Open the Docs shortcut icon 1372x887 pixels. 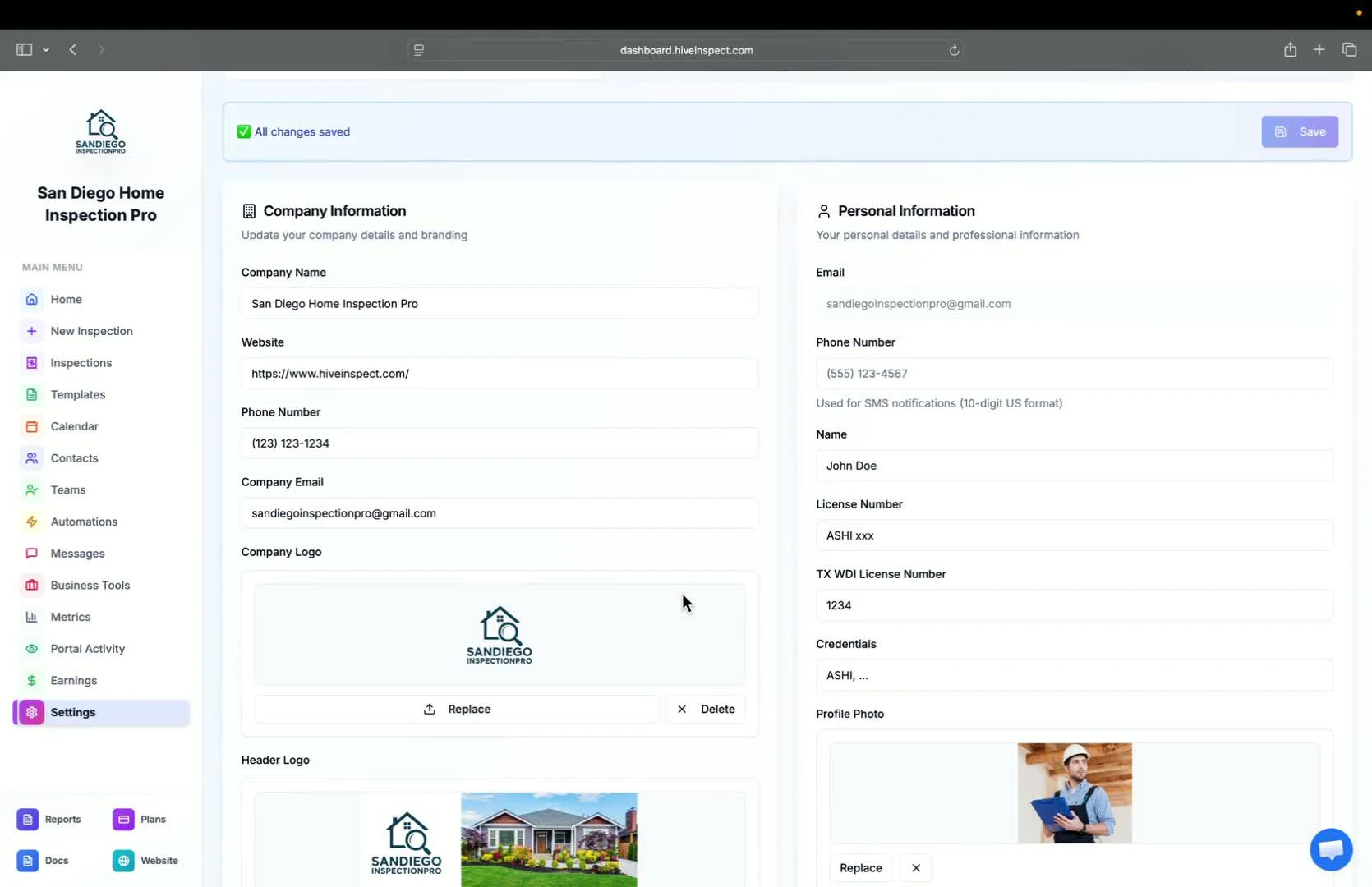point(28,861)
